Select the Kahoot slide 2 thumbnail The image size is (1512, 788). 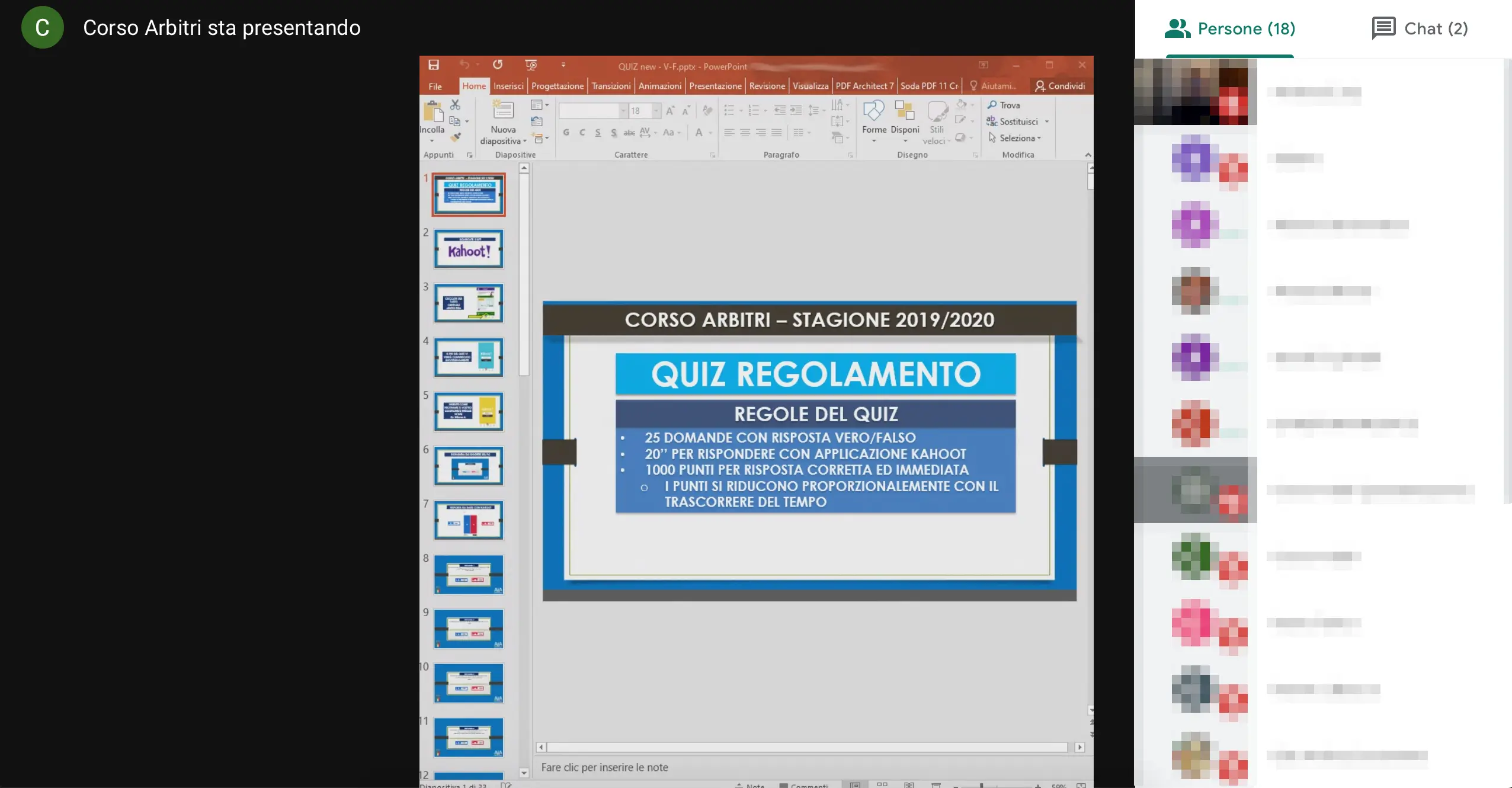tap(469, 249)
